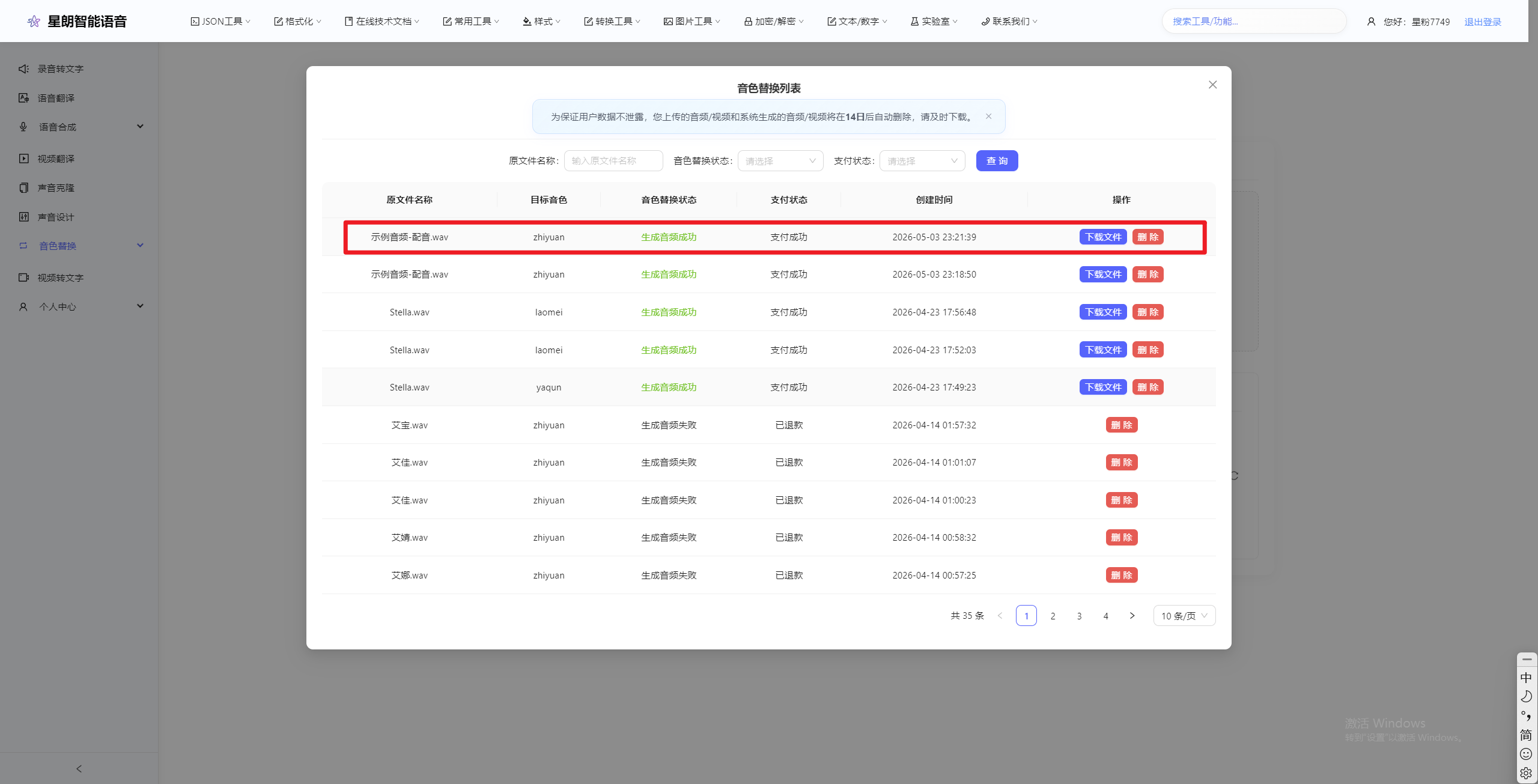Image resolution: width=1538 pixels, height=784 pixels.
Task: Click the 创建时间 column header
Action: [x=934, y=200]
